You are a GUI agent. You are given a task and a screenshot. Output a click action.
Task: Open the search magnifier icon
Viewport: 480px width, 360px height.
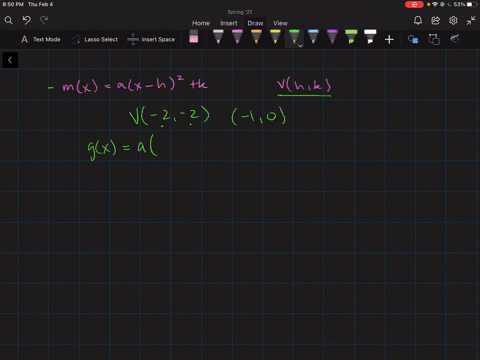pyautogui.click(x=9, y=21)
